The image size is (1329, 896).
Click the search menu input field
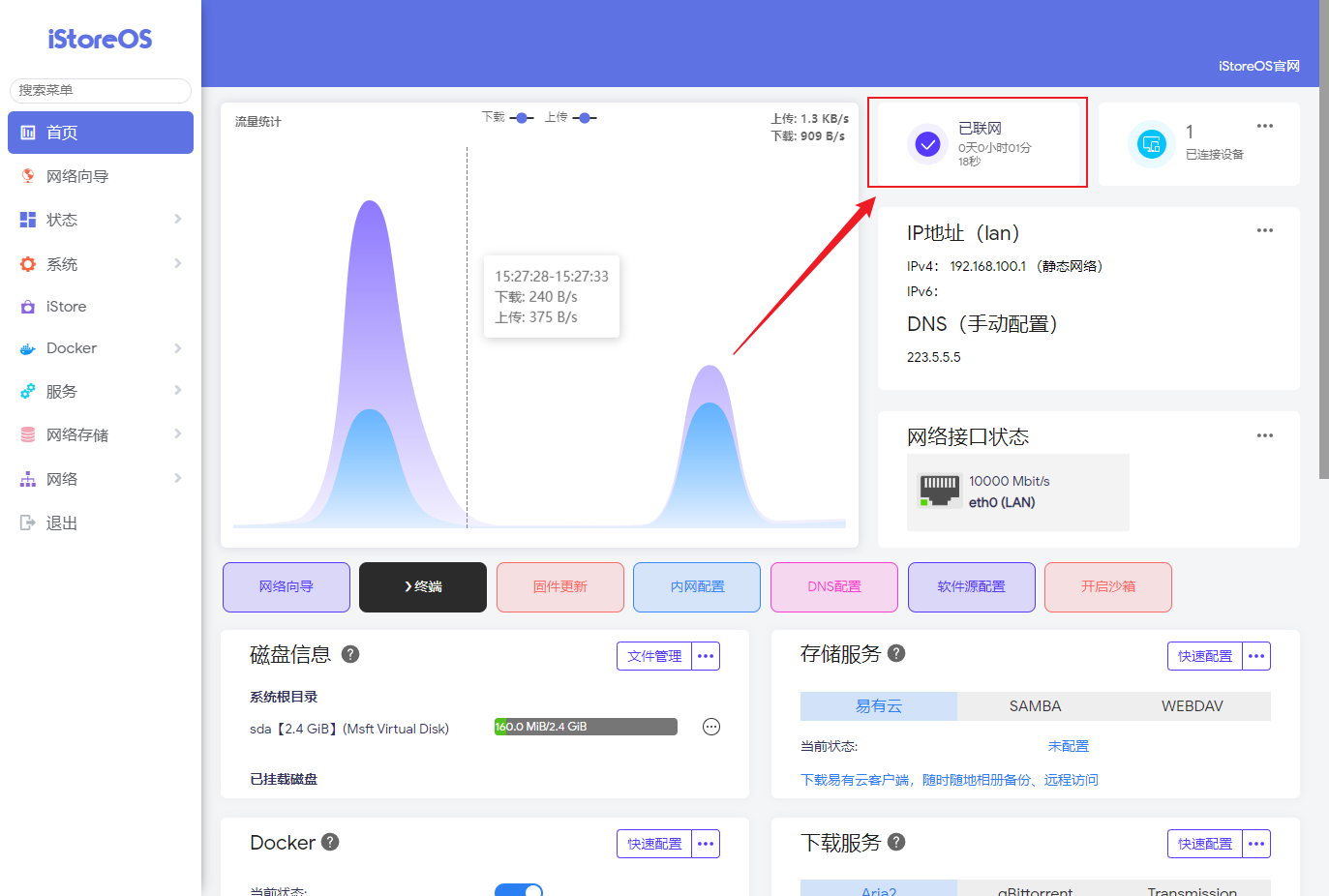pyautogui.click(x=101, y=90)
